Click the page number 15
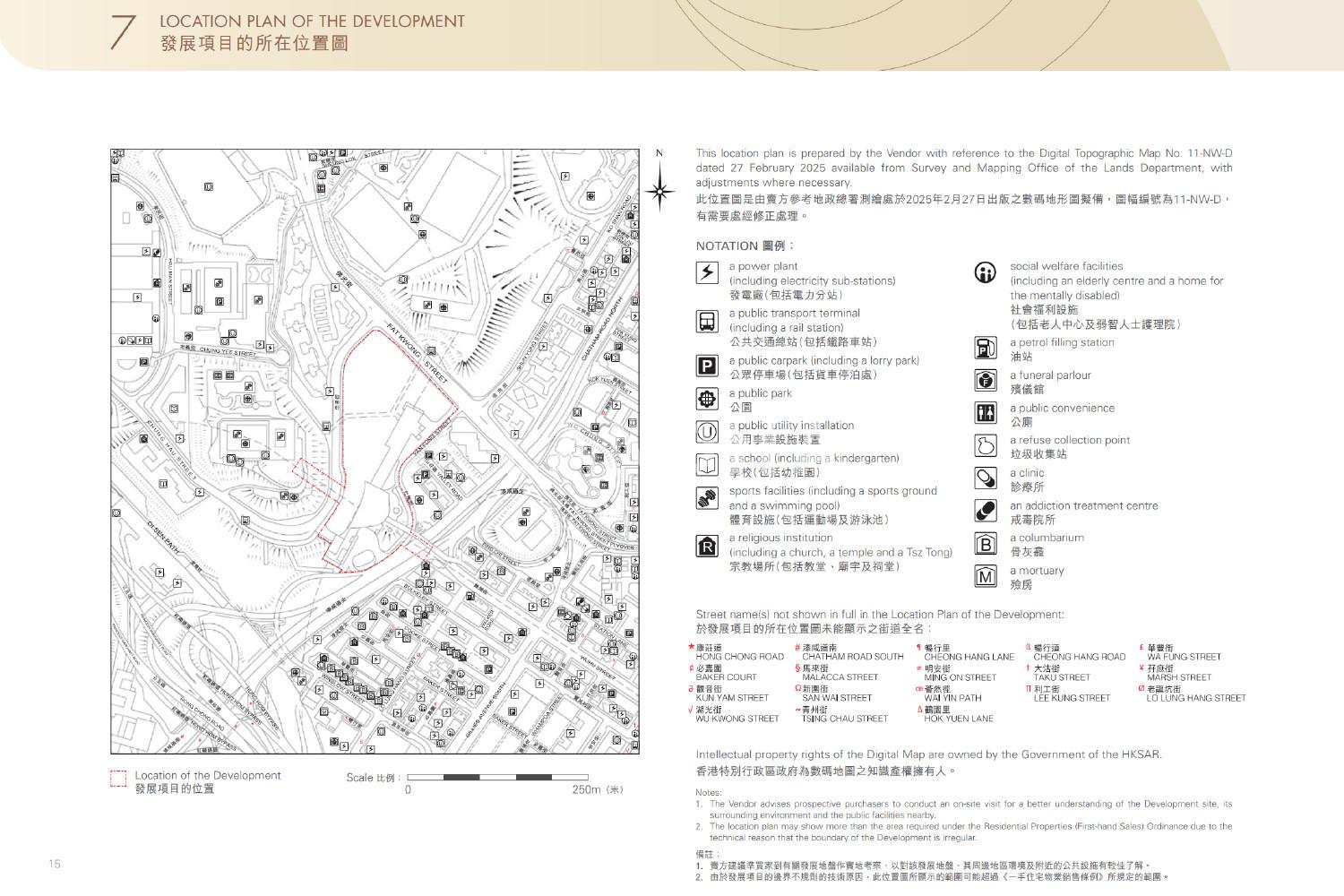Screen dimensions: 1344x896 [x=55, y=865]
